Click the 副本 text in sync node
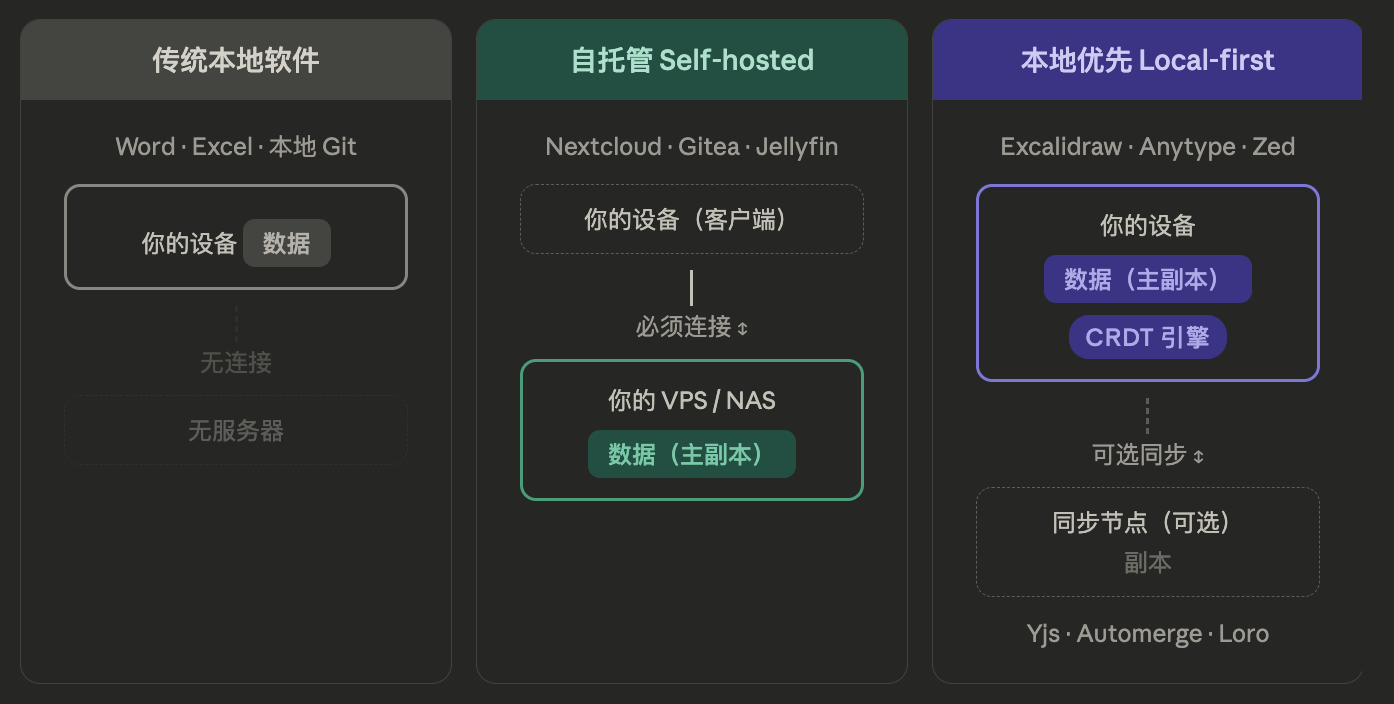The height and width of the screenshot is (704, 1394). [x=1147, y=563]
